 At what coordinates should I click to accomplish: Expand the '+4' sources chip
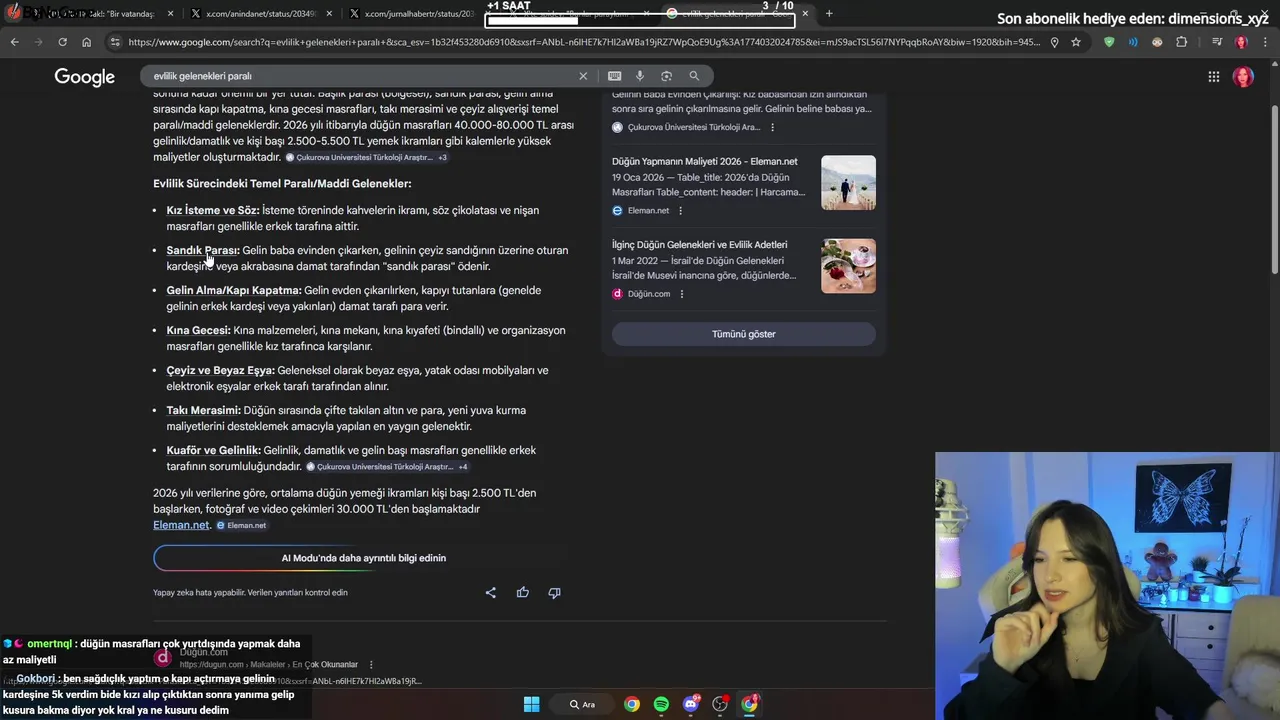coord(463,467)
